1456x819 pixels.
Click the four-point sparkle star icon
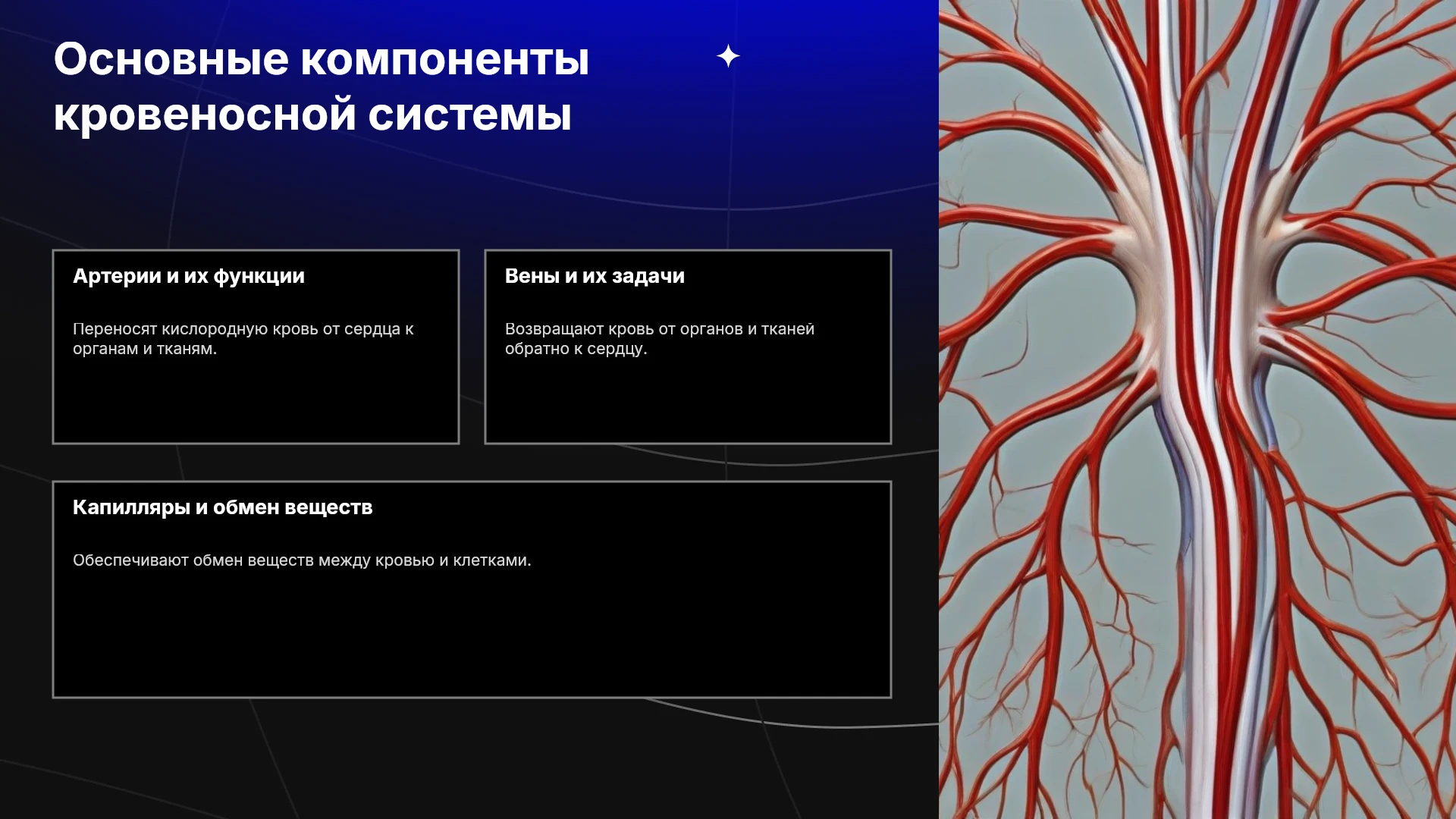point(728,56)
